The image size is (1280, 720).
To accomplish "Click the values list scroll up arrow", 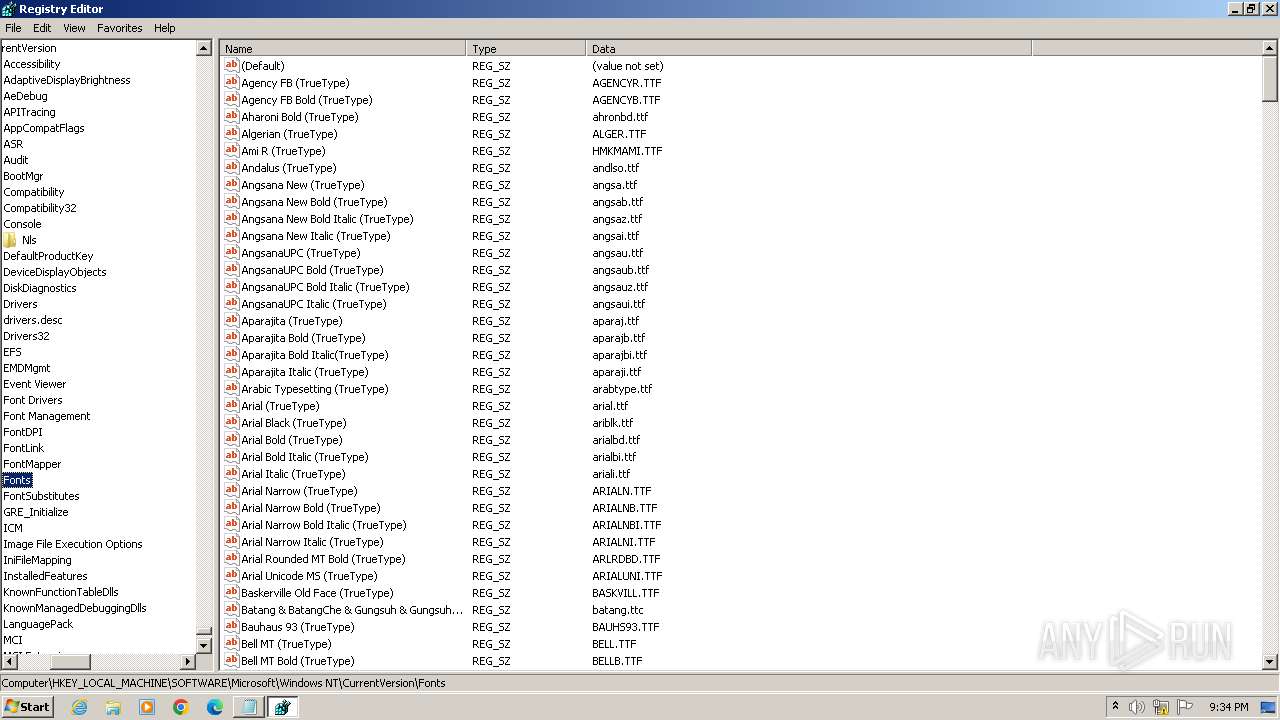I will pos(1270,48).
